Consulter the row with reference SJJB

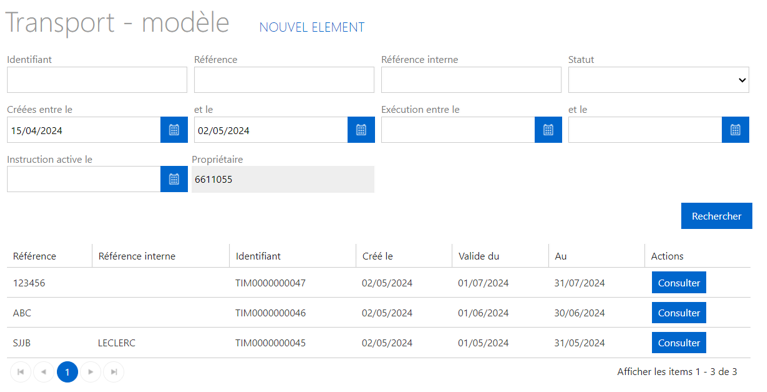(678, 343)
